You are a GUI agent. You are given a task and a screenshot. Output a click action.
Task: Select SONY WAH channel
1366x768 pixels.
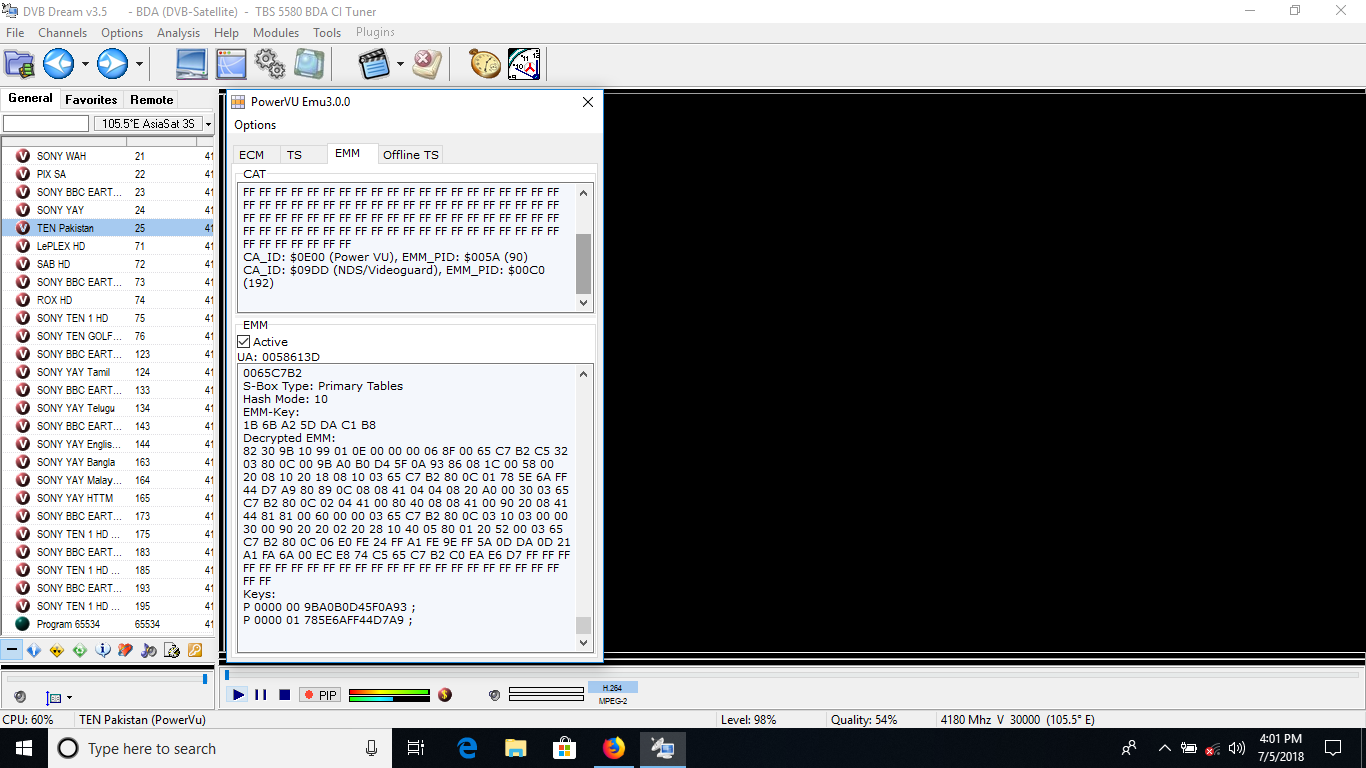tap(108, 156)
